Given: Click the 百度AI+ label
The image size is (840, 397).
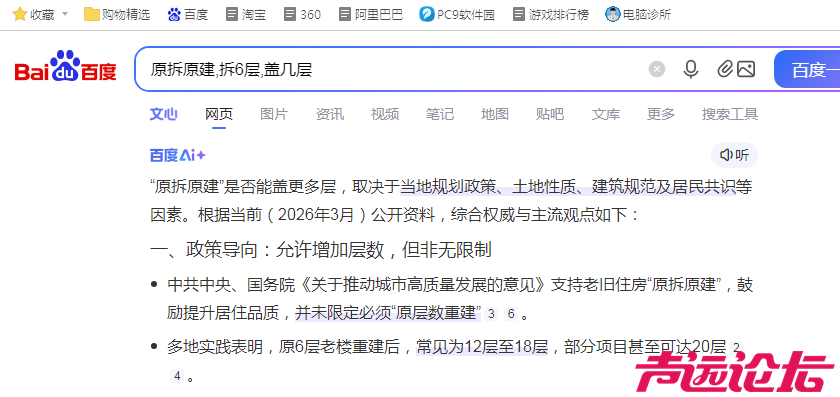Looking at the screenshot, I should (177, 155).
